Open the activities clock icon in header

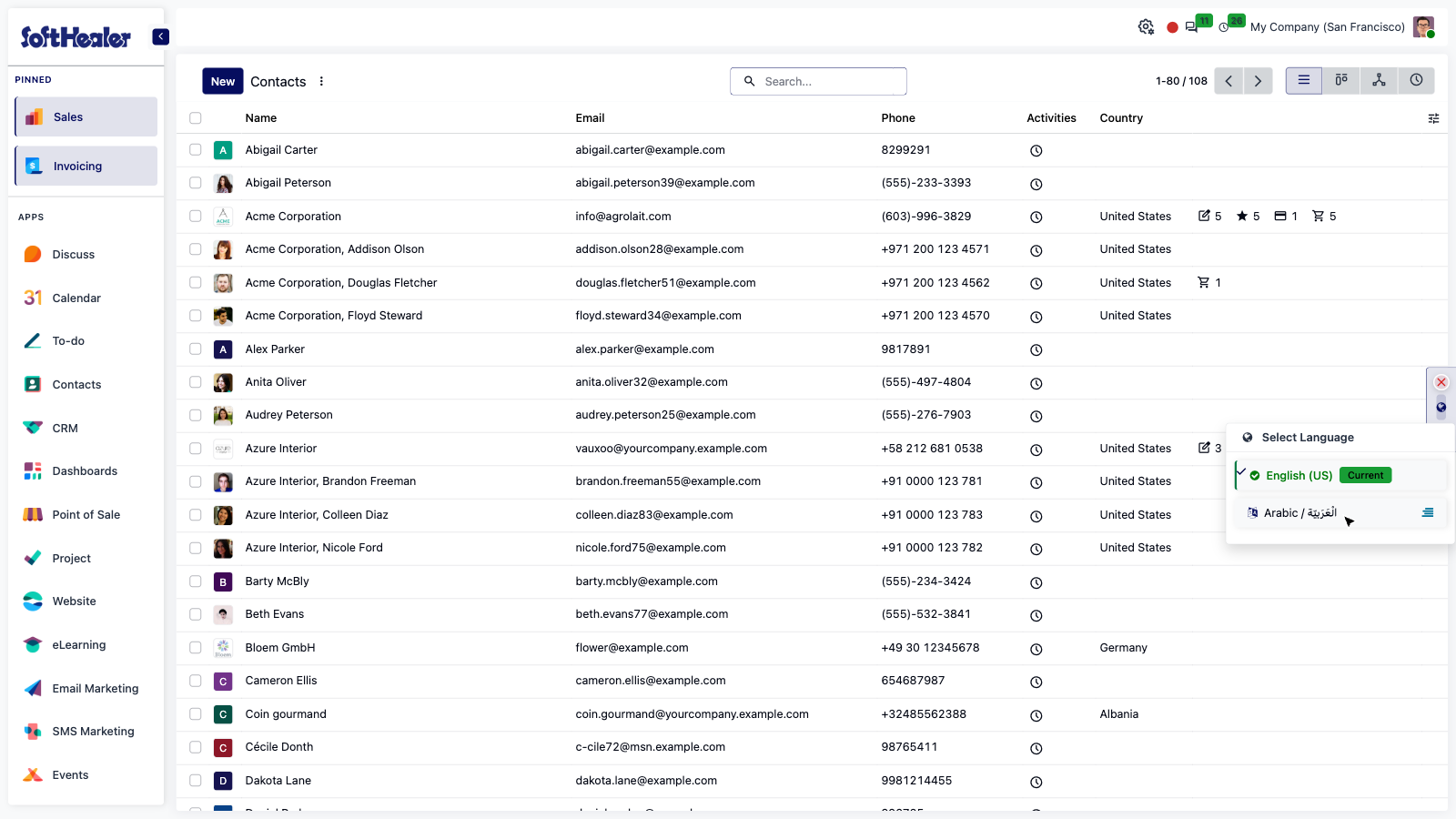[x=1224, y=27]
